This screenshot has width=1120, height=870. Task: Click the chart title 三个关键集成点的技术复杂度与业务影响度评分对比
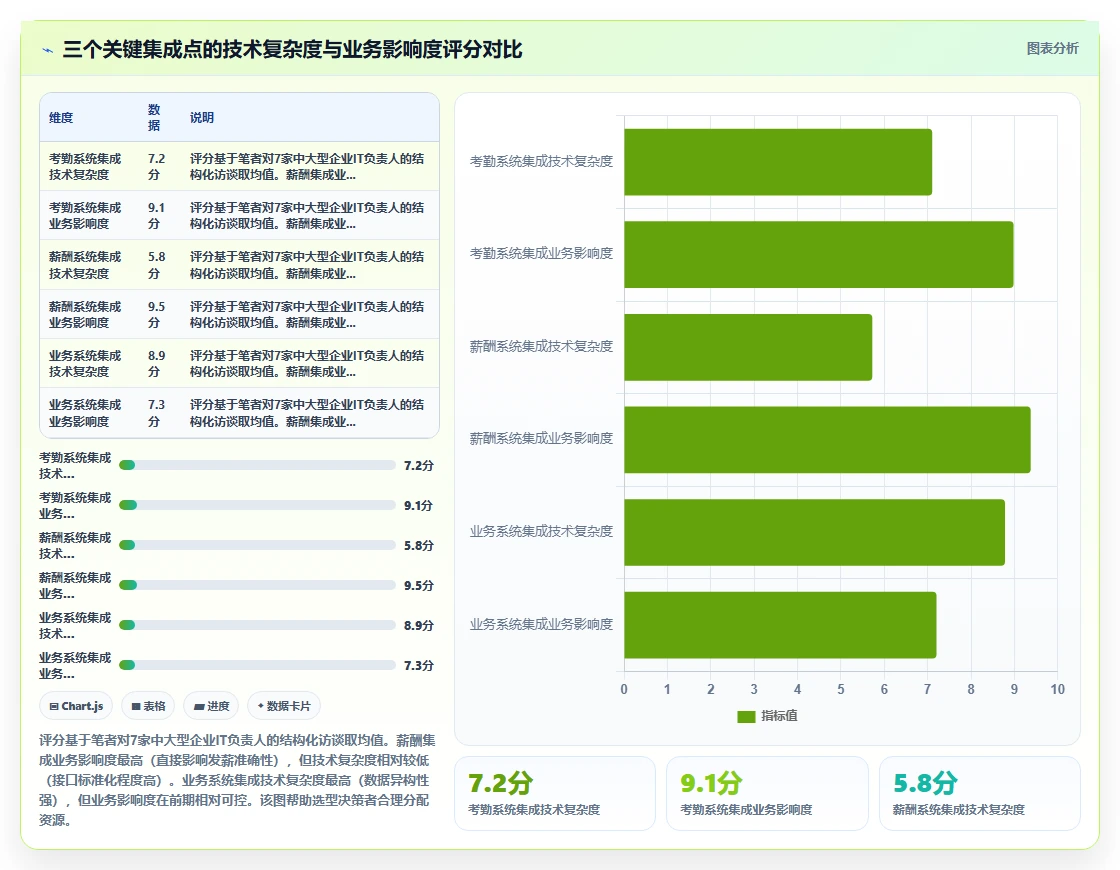pyautogui.click(x=292, y=50)
